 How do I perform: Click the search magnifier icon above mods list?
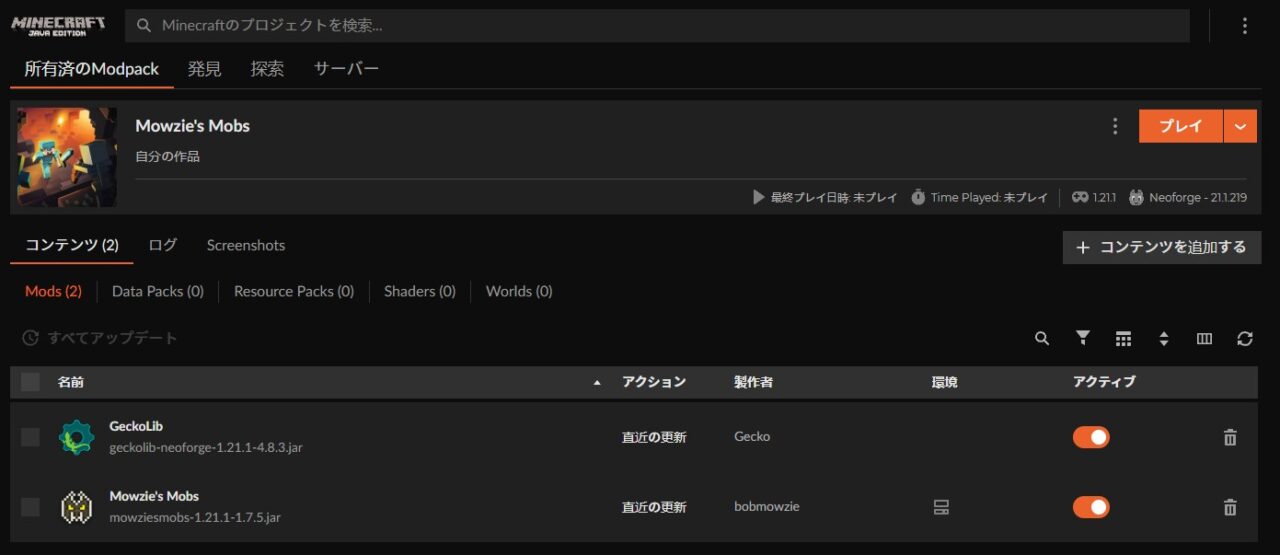point(1042,339)
